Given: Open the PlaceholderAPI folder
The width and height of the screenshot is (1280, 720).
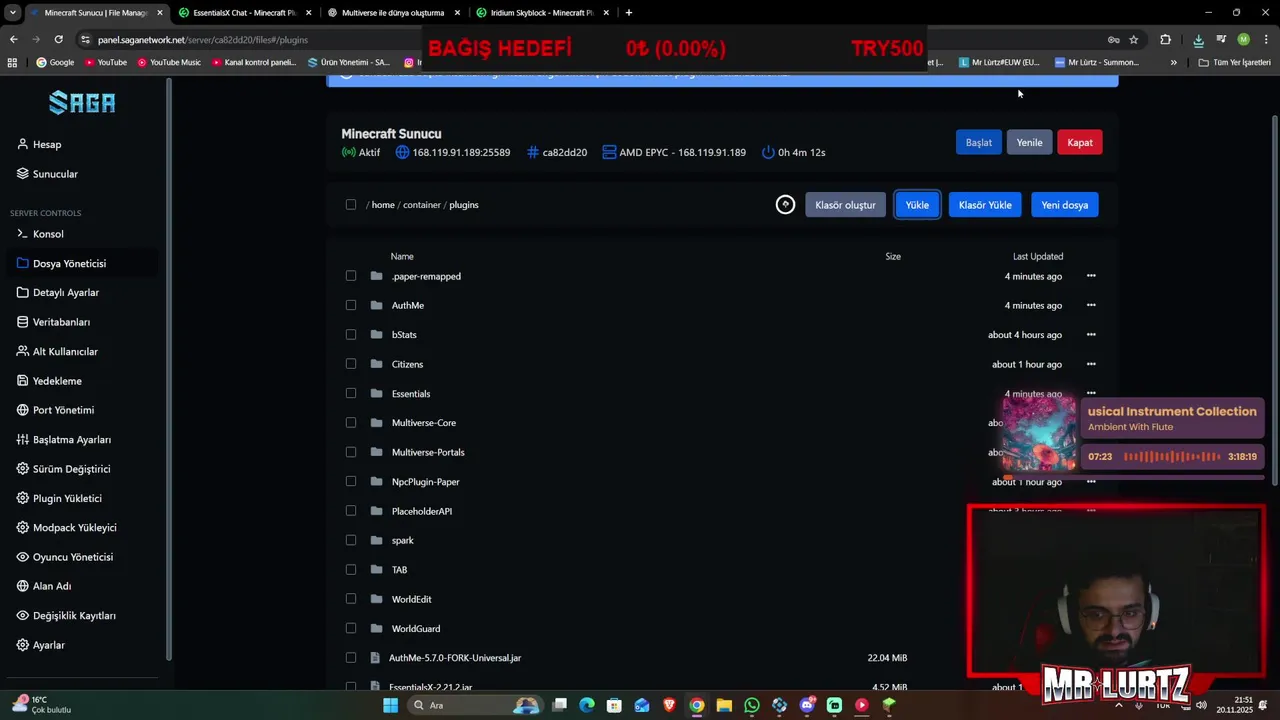Looking at the screenshot, I should pos(422,511).
